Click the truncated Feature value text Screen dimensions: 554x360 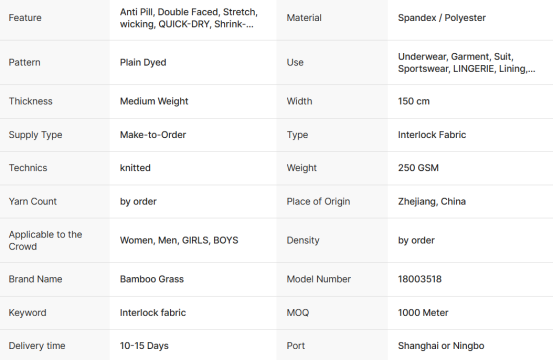coord(189,18)
